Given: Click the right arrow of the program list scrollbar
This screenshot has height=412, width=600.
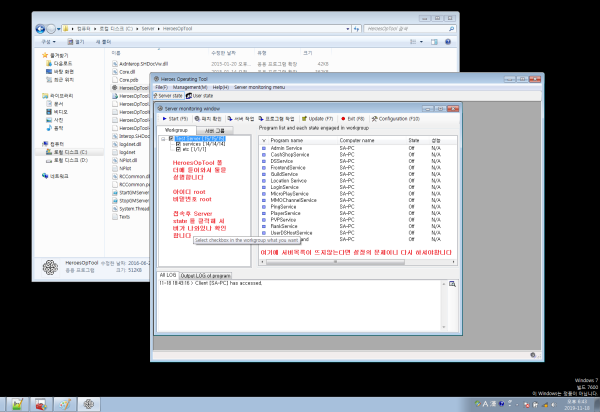Looking at the screenshot, I should tap(453, 262).
